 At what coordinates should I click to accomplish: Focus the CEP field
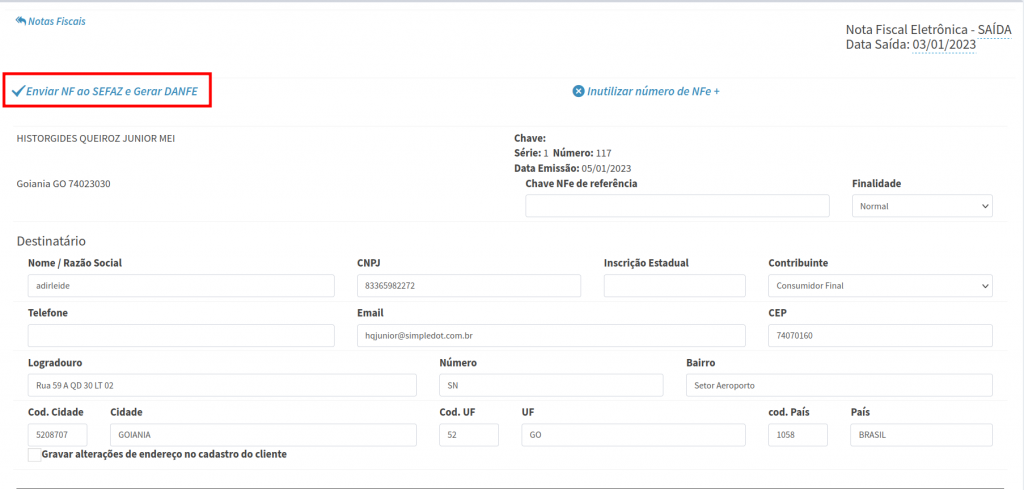pos(880,336)
